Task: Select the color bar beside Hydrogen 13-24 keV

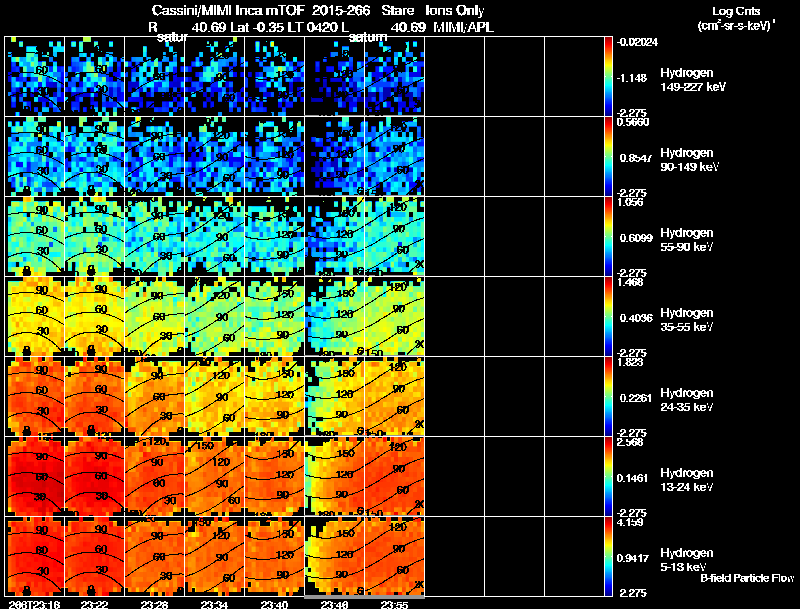Action: coord(608,476)
